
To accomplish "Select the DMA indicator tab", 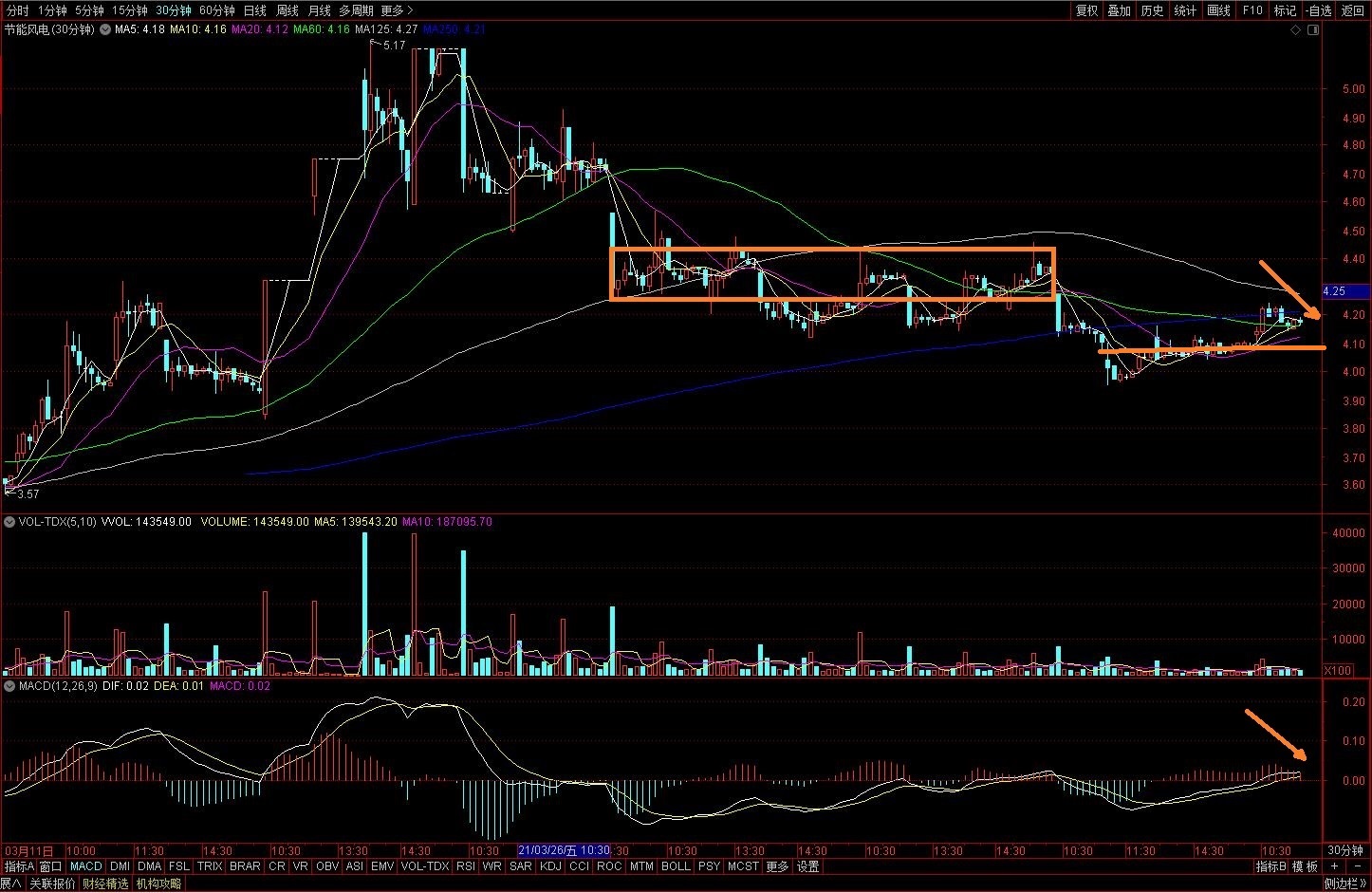I will [149, 866].
